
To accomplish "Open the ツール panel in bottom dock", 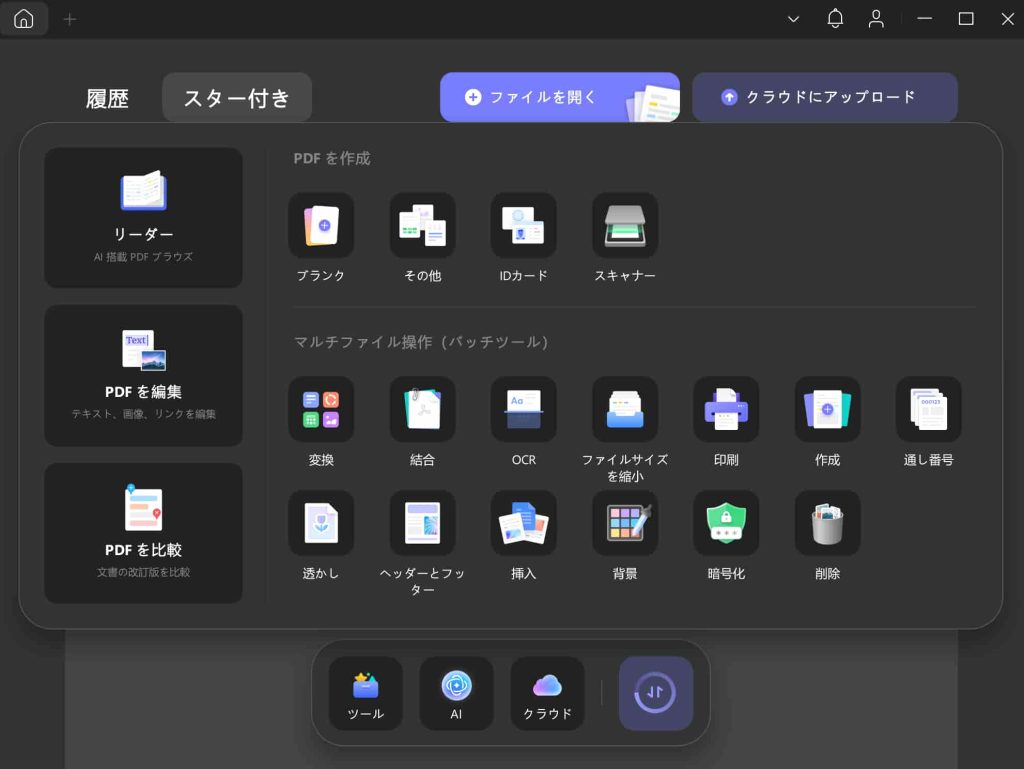I will [366, 693].
